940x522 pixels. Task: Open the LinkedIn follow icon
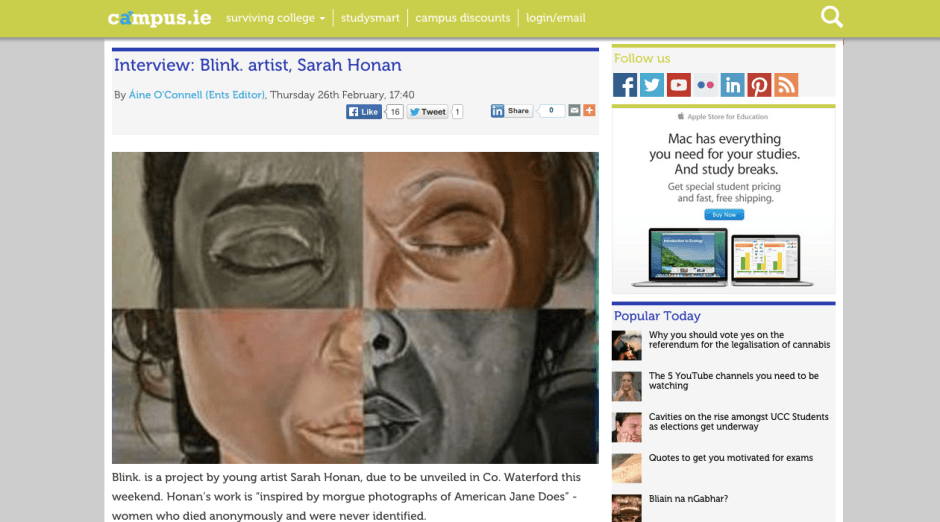[x=733, y=85]
